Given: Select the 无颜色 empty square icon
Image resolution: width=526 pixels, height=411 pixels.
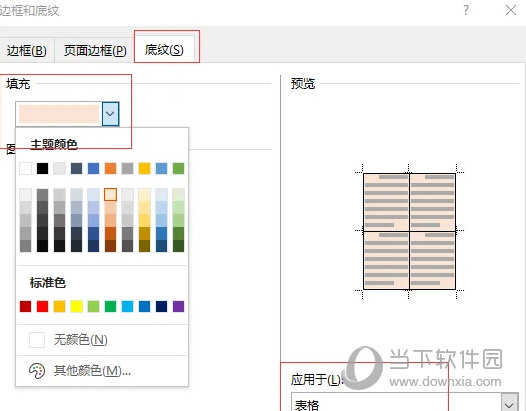Looking at the screenshot, I should pyautogui.click(x=37, y=340).
